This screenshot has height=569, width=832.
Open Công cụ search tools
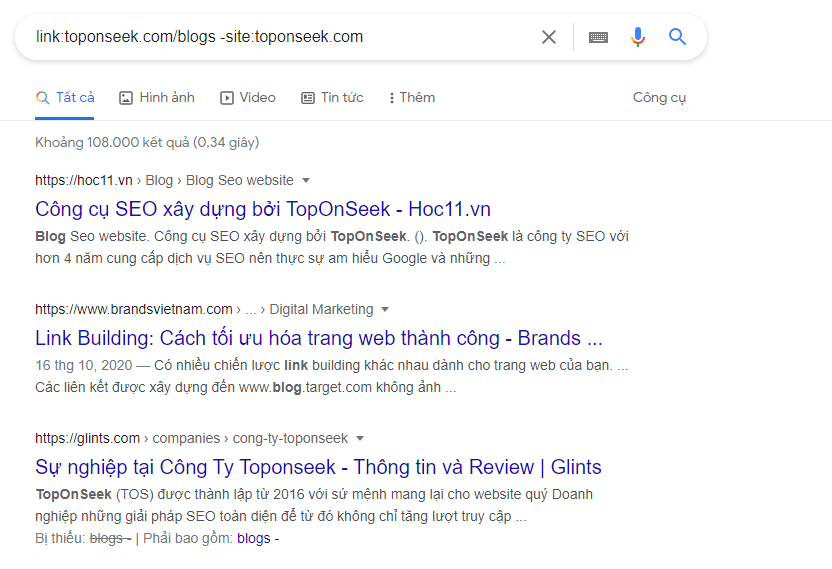click(659, 97)
